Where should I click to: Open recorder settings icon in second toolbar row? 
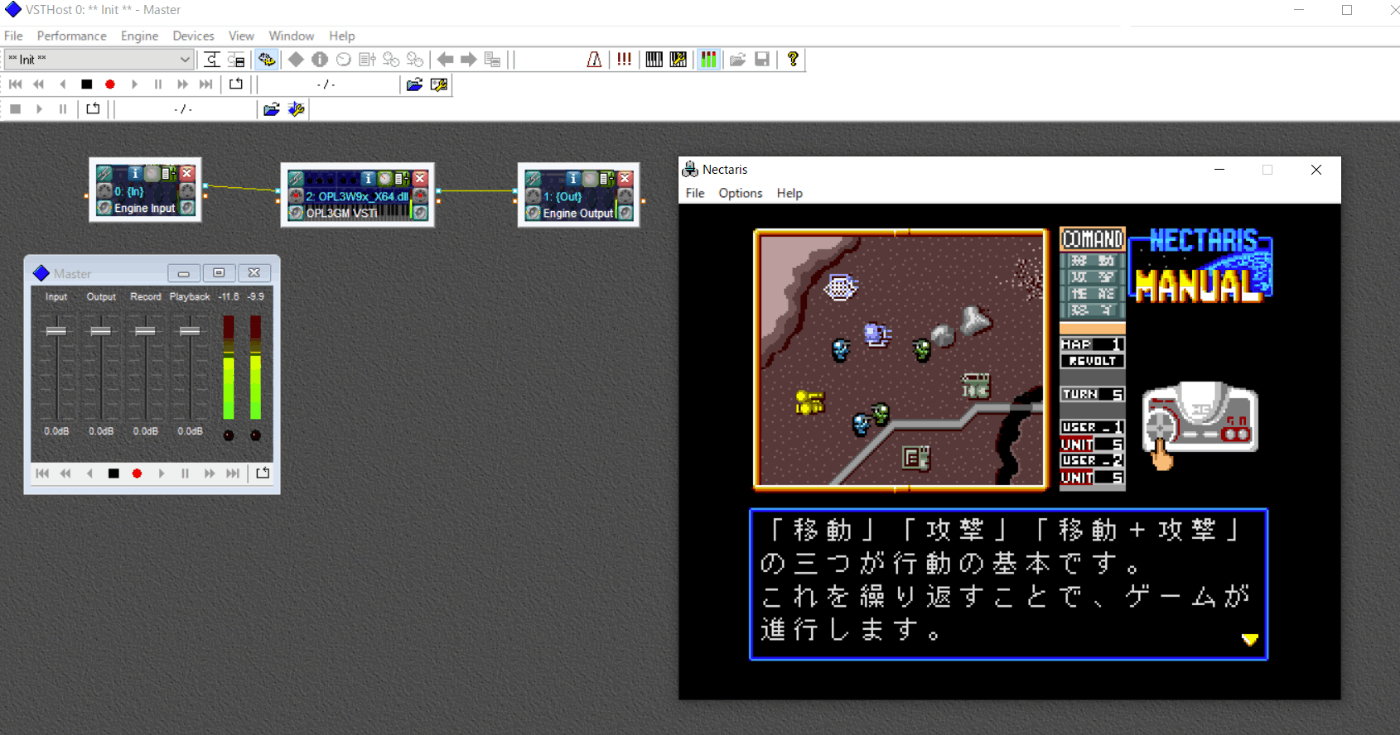(438, 84)
